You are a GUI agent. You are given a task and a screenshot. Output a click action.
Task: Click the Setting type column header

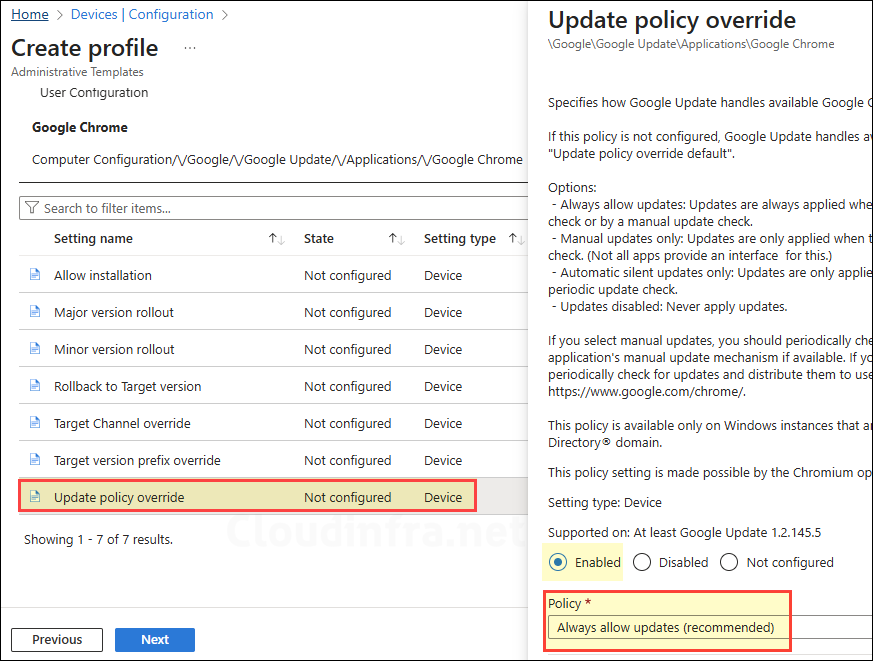460,239
